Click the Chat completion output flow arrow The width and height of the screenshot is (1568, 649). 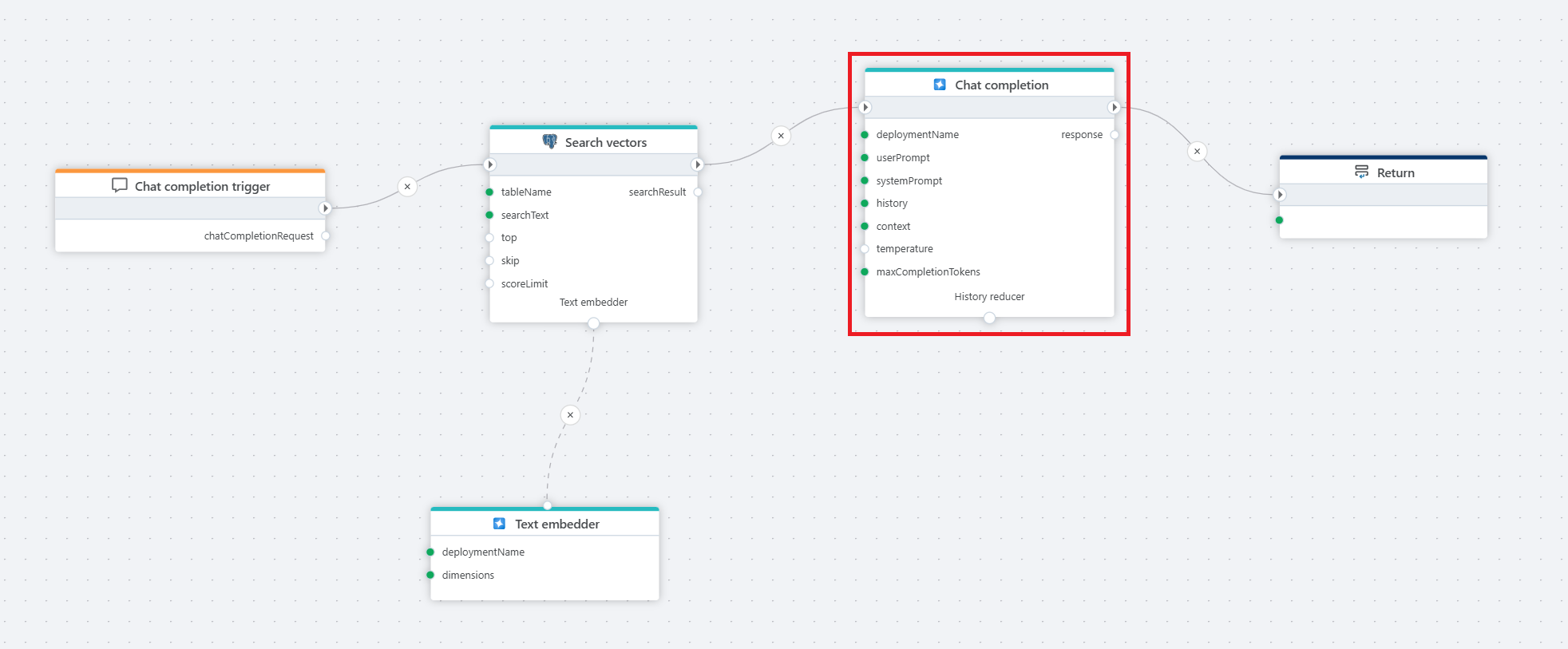point(1114,107)
